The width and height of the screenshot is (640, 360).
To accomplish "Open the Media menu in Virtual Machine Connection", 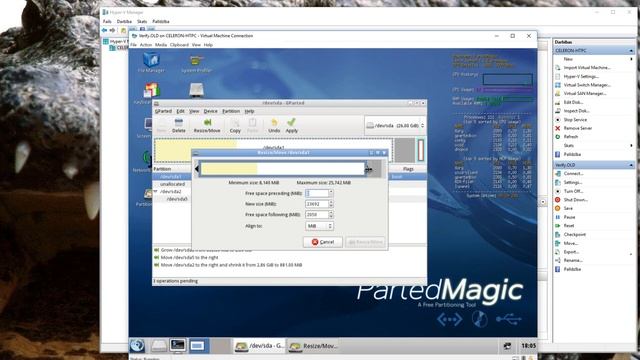I will tap(161, 45).
